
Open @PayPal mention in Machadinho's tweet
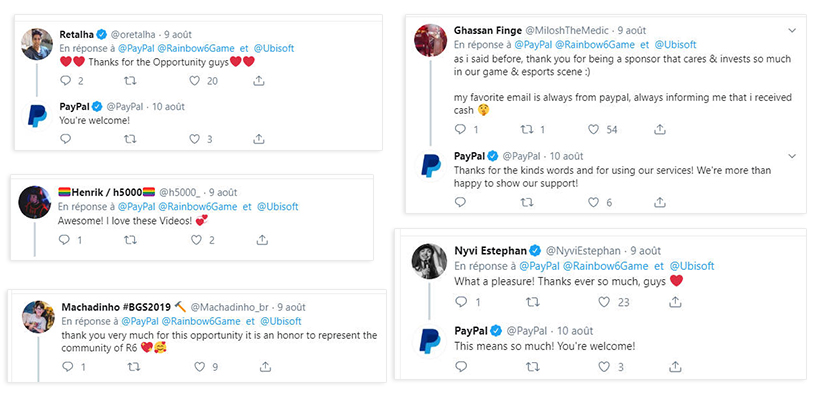click(143, 321)
